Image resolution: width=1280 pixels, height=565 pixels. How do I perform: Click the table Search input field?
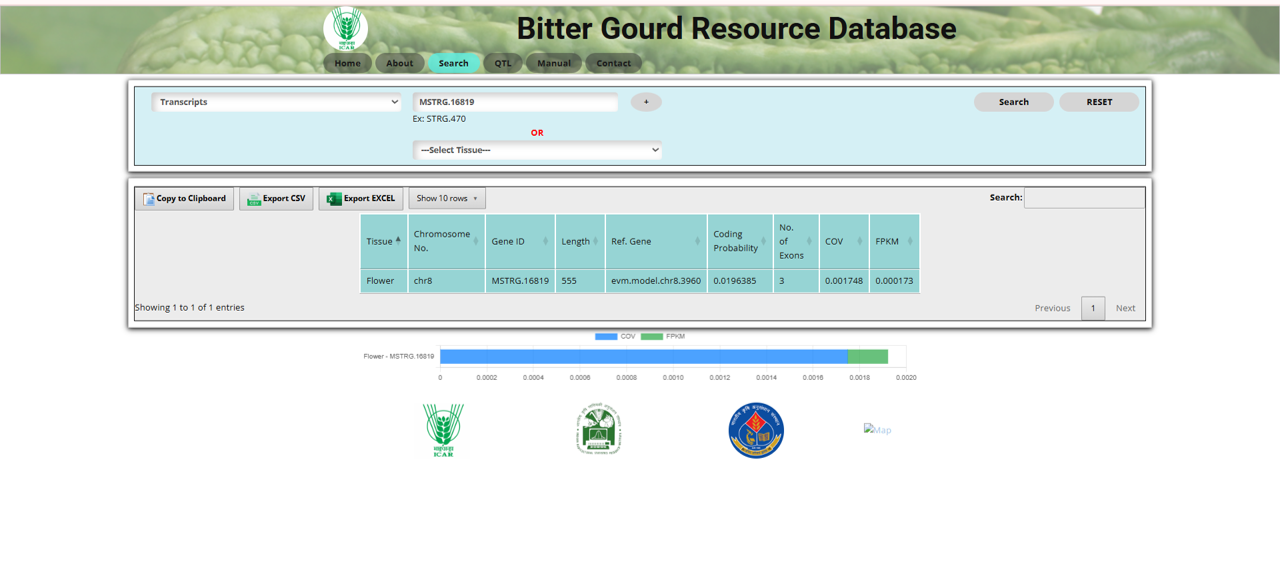click(1084, 198)
